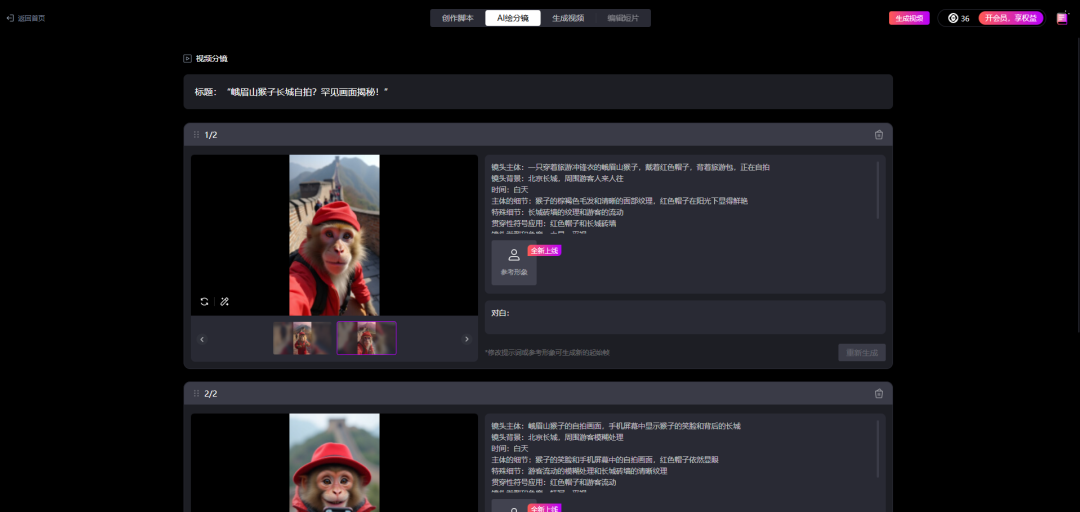The height and width of the screenshot is (512, 1080).
Task: Click the 视频分镜 play icon
Action: coord(187,59)
